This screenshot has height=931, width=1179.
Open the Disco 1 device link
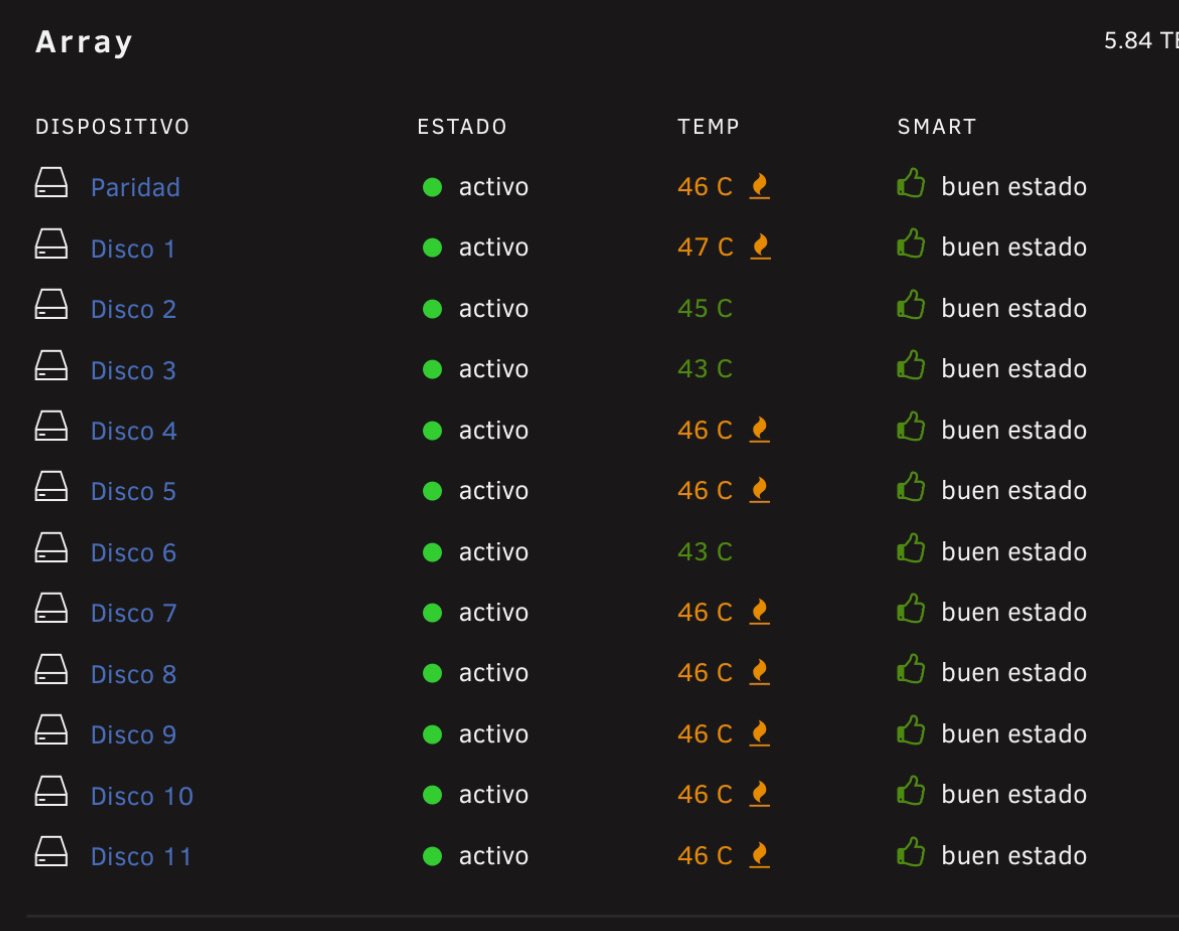pyautogui.click(x=133, y=248)
